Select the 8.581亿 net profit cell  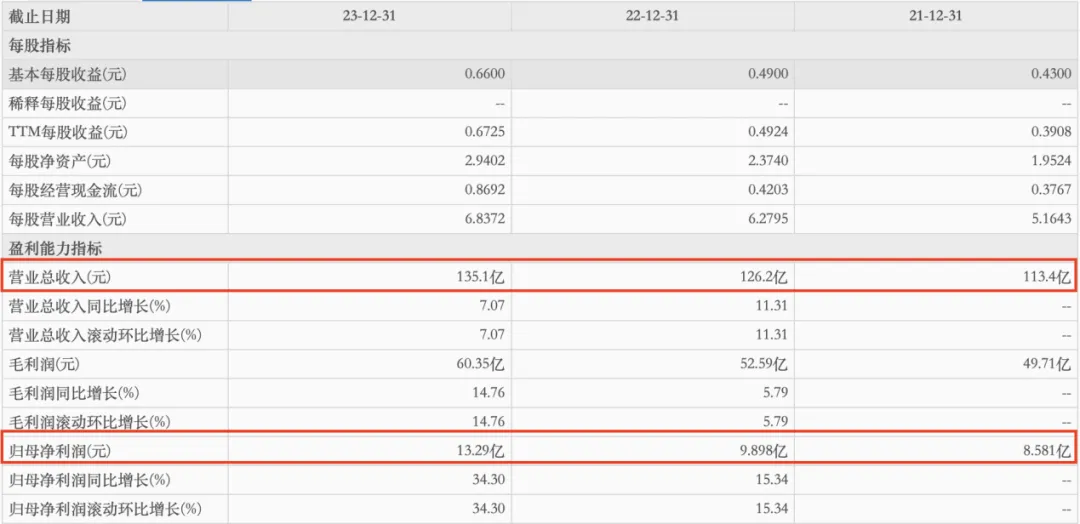coord(1047,449)
